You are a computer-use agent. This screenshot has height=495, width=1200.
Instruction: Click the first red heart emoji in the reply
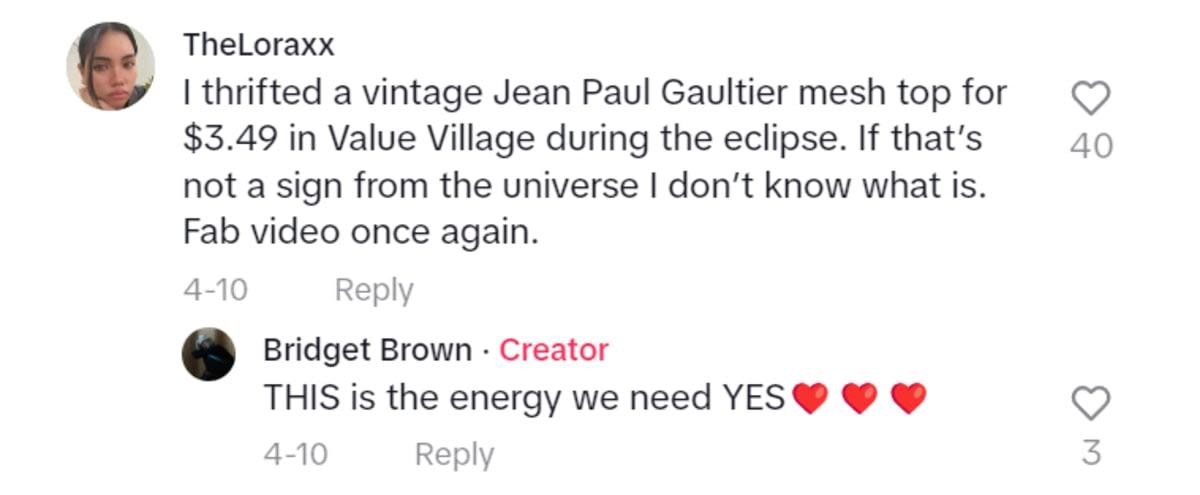click(810, 399)
